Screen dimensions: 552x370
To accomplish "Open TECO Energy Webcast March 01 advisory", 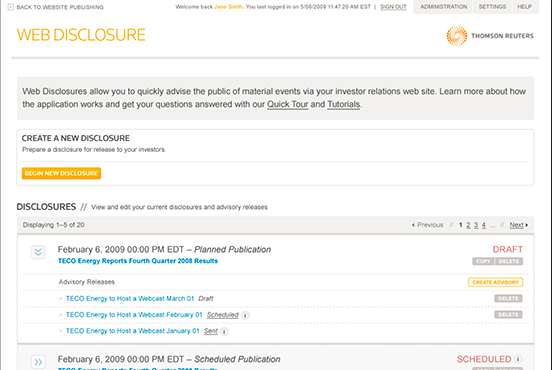I will coord(130,299).
